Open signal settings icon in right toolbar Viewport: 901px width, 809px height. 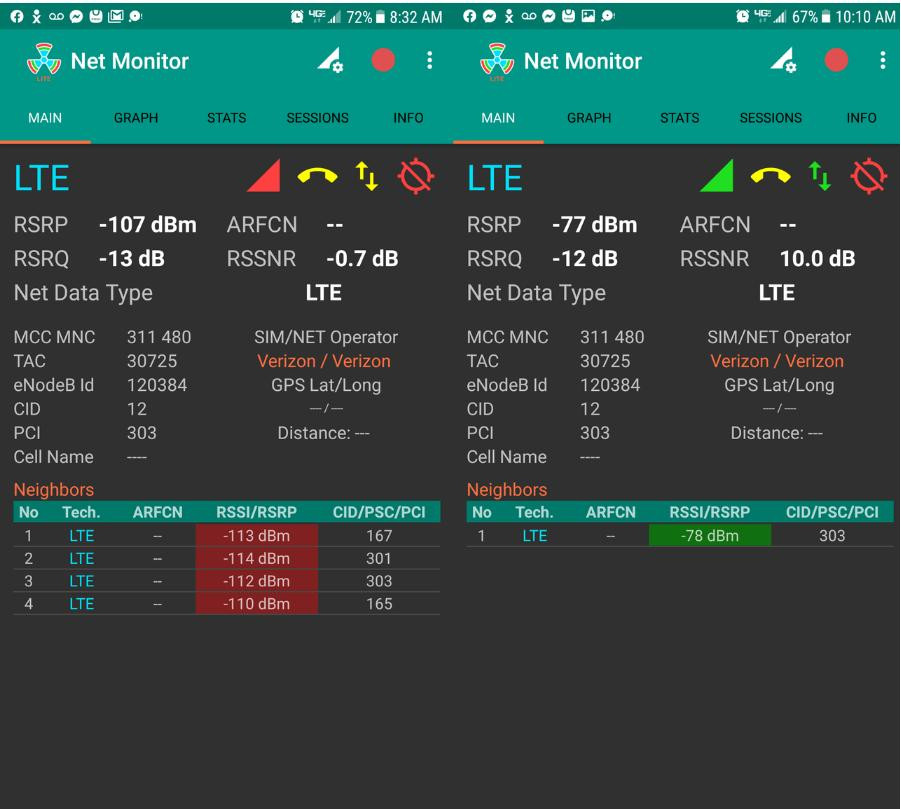click(784, 60)
